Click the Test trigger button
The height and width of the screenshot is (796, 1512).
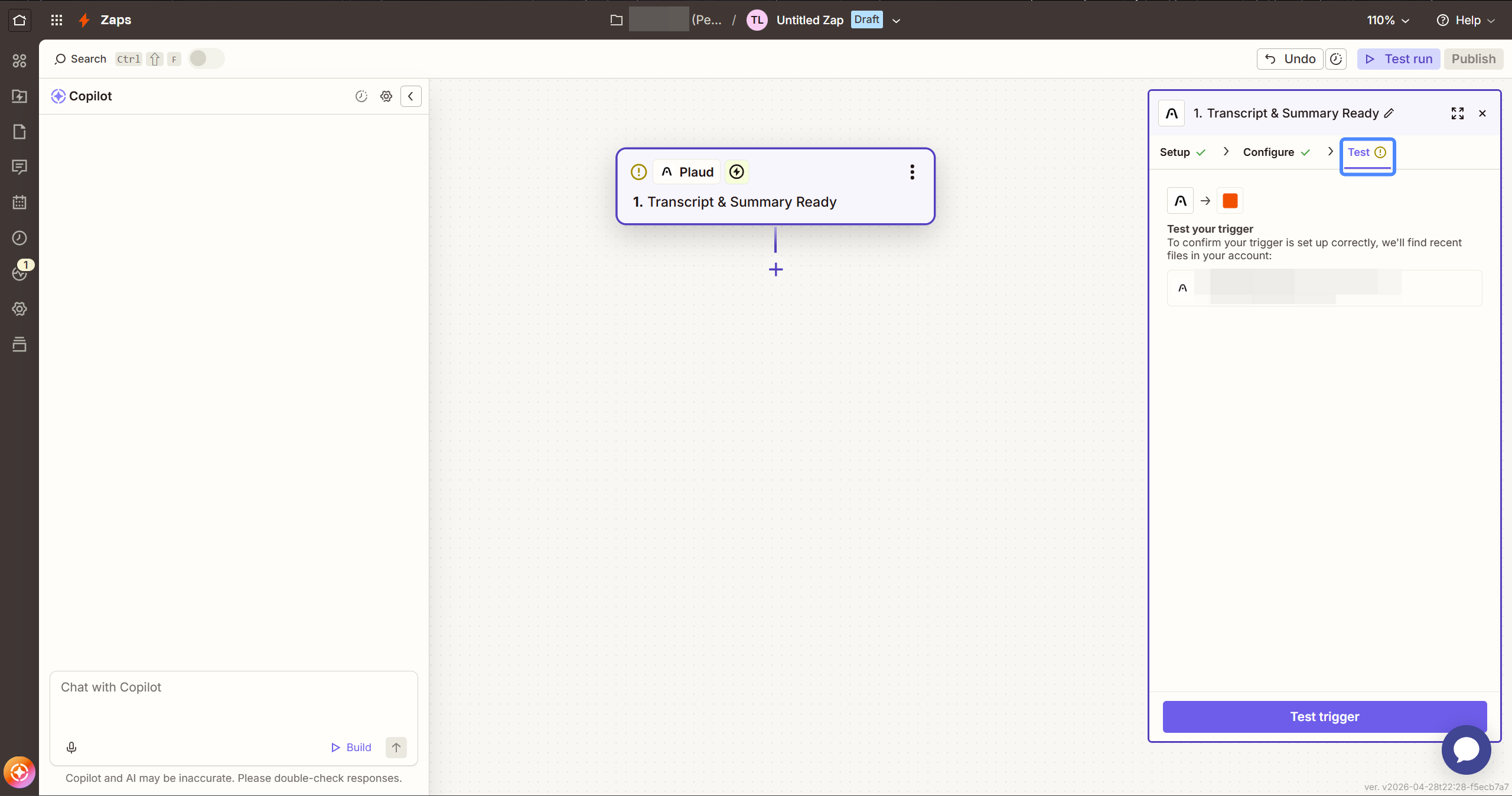tap(1325, 717)
